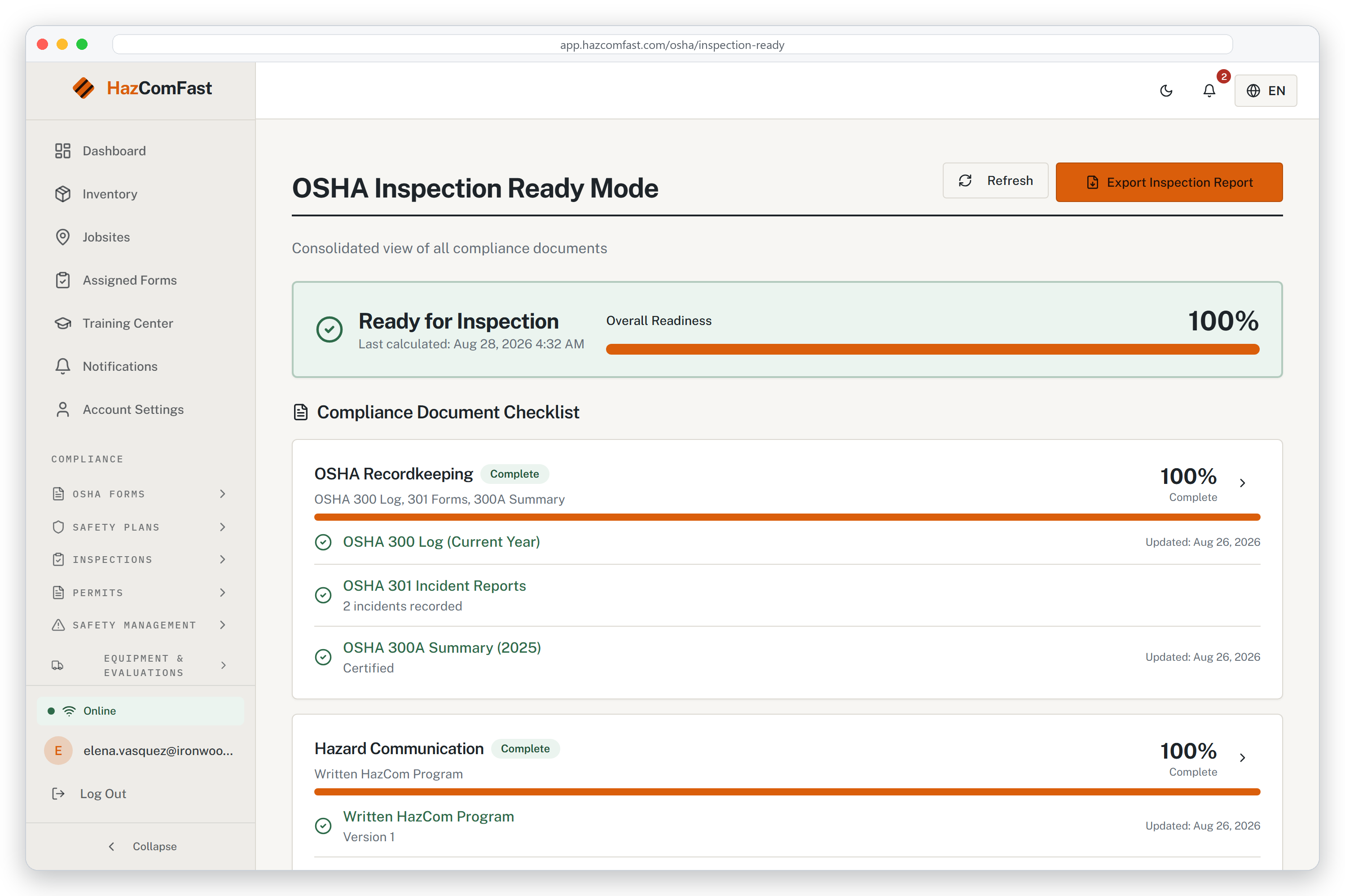Click the Safety Management warning triangle icon
This screenshot has width=1345, height=896.
pos(58,625)
